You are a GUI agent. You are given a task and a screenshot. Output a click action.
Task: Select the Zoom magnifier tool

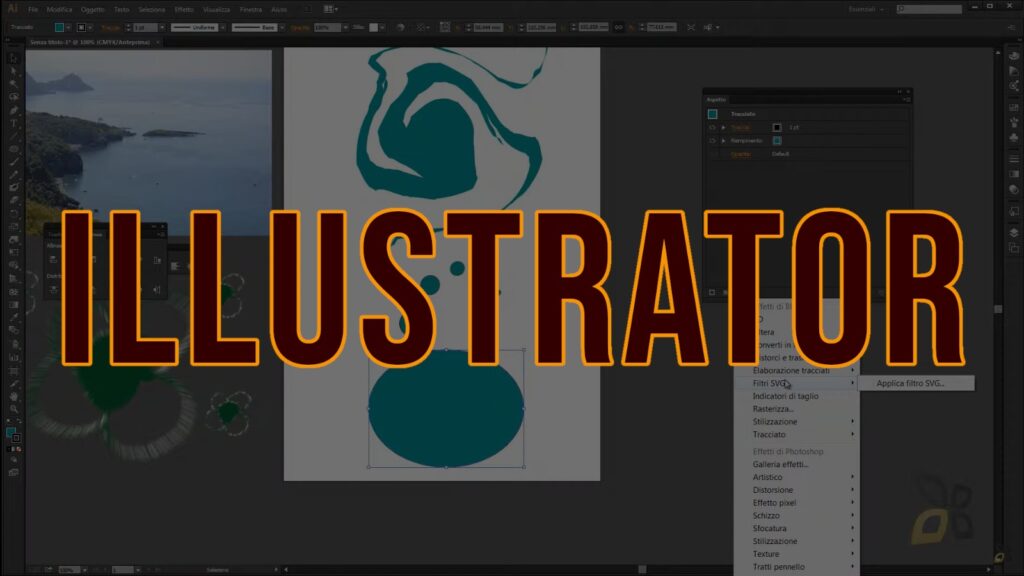point(13,409)
